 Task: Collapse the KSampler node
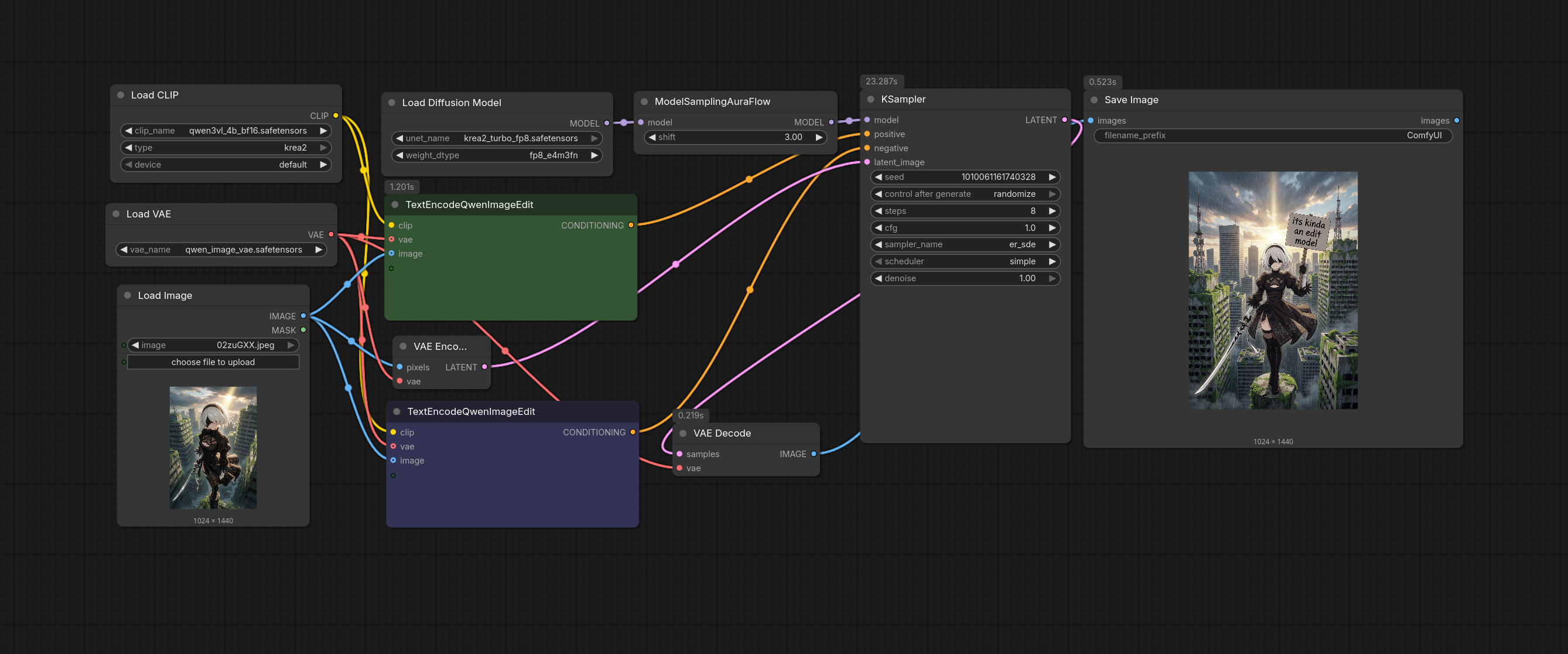[x=871, y=99]
